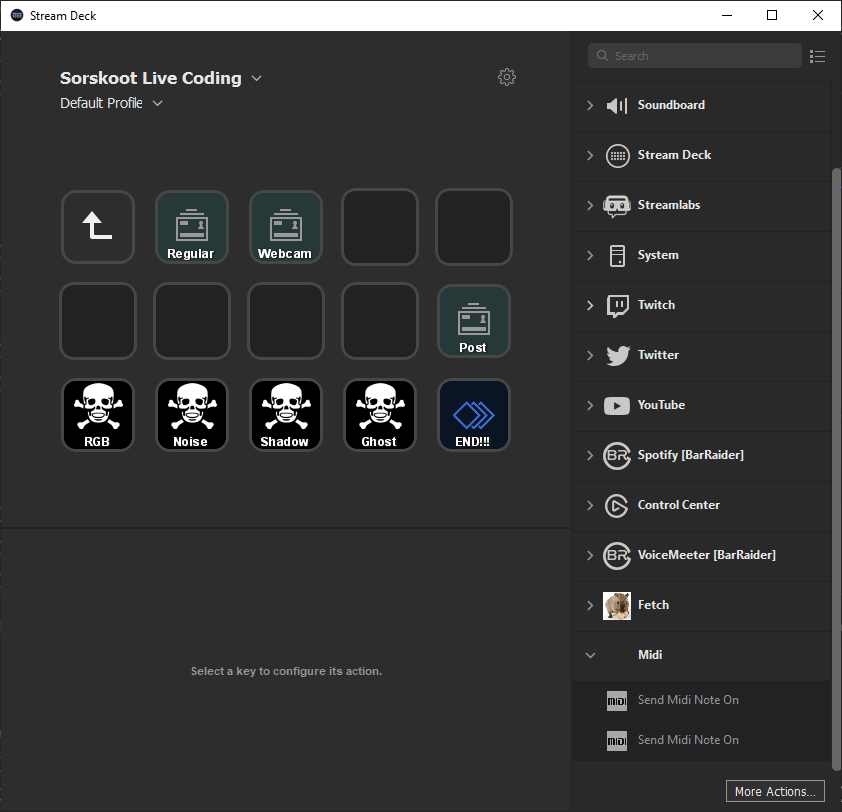Expand the Spotify [BarRaider] chevron
The width and height of the screenshot is (842, 812).
point(590,455)
